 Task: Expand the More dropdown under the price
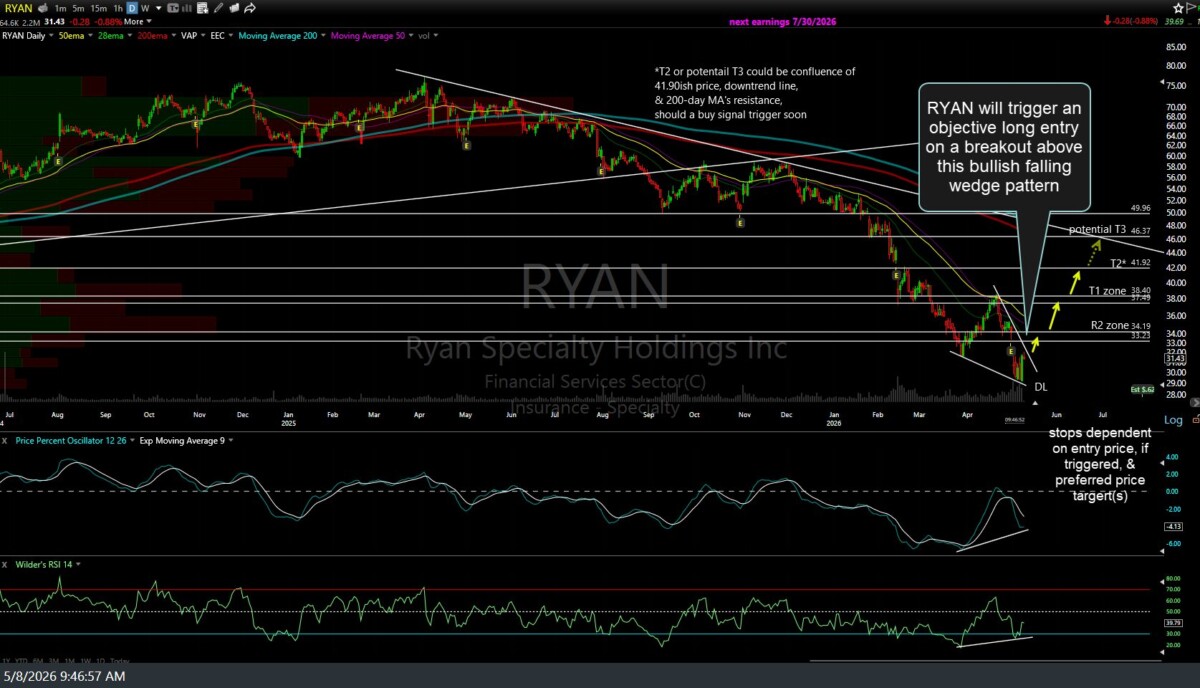[137, 22]
